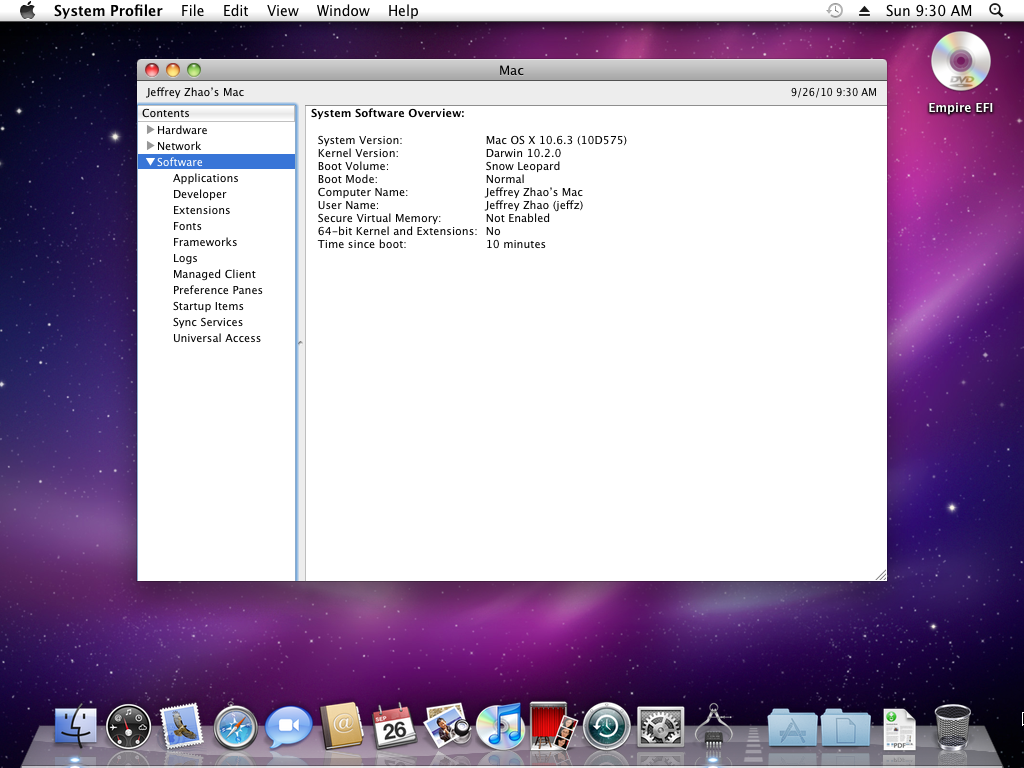Open the Help menu

pos(403,10)
